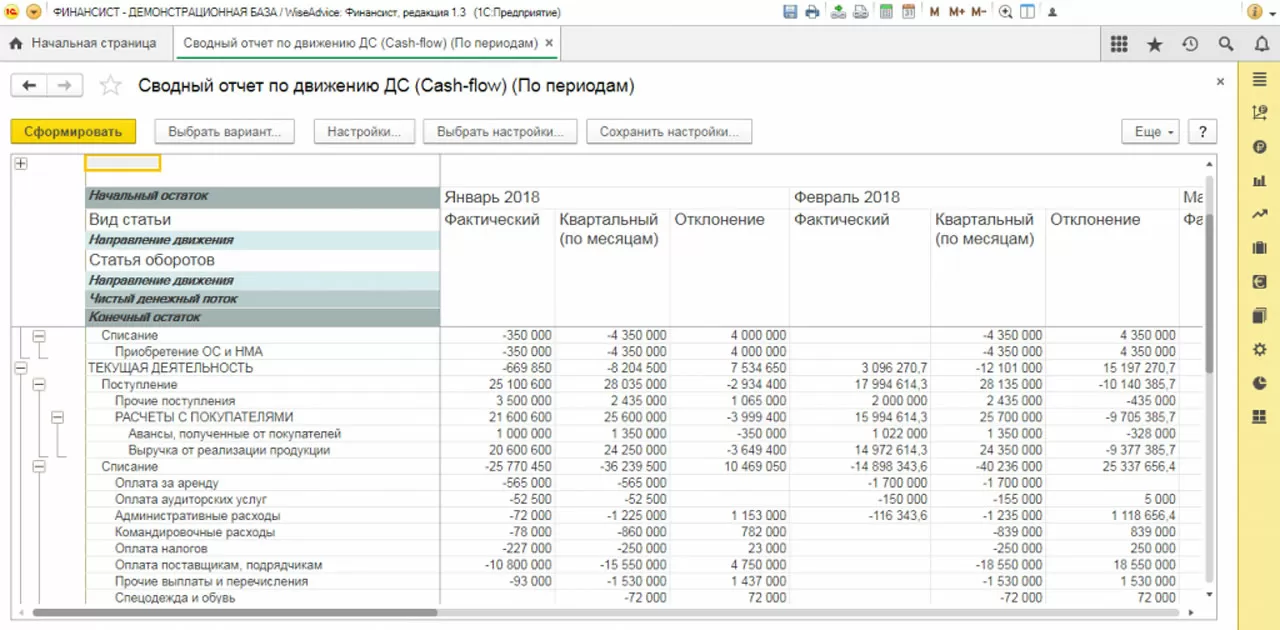
Task: Open the Еще dropdown menu
Action: pos(1152,132)
